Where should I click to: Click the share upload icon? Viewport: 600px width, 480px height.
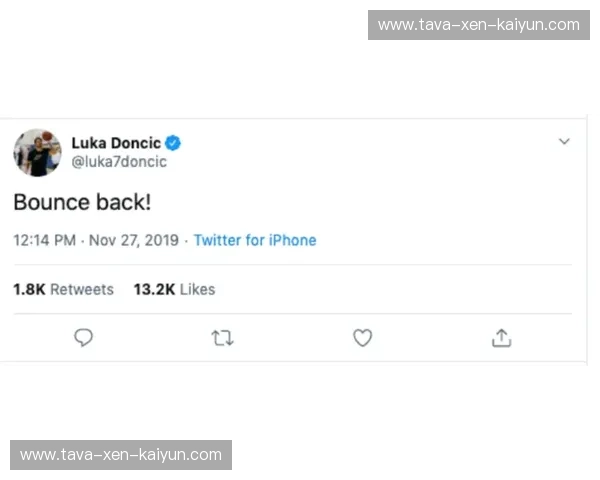(501, 338)
